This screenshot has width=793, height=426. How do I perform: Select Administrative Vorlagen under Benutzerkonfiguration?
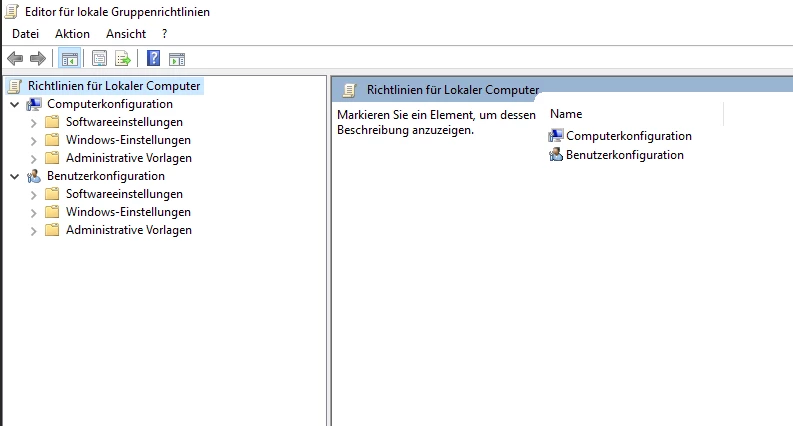128,230
